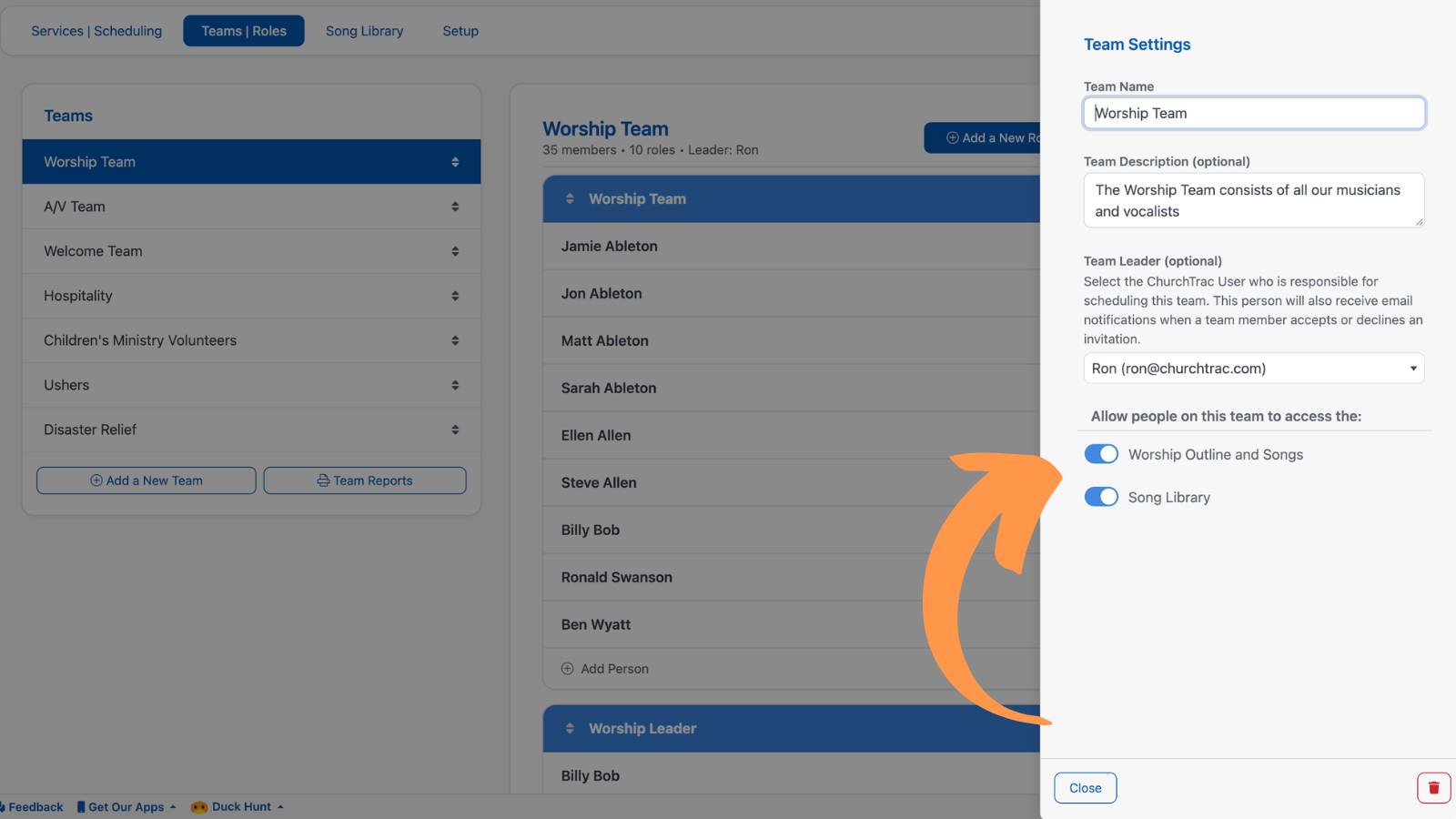This screenshot has height=819, width=1456.
Task: Click reorder icon on Worship Leader role header
Action: point(570,728)
